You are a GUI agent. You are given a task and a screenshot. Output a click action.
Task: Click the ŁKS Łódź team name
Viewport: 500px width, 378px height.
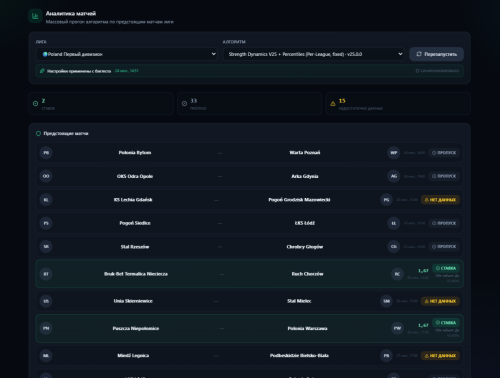[x=305, y=223]
